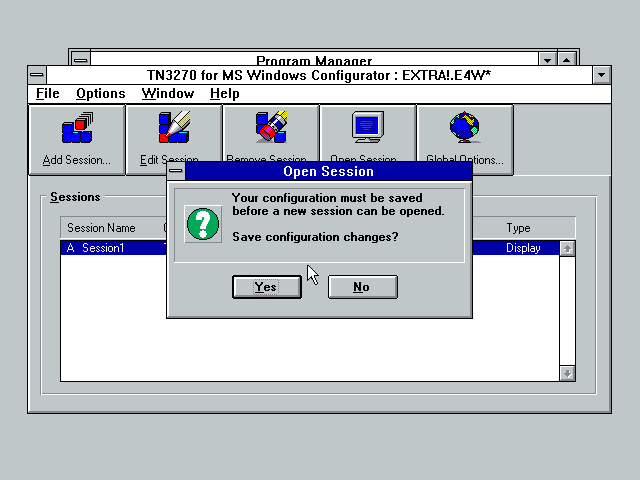Click the Program Manager title bar
640x480 pixels.
(x=314, y=59)
